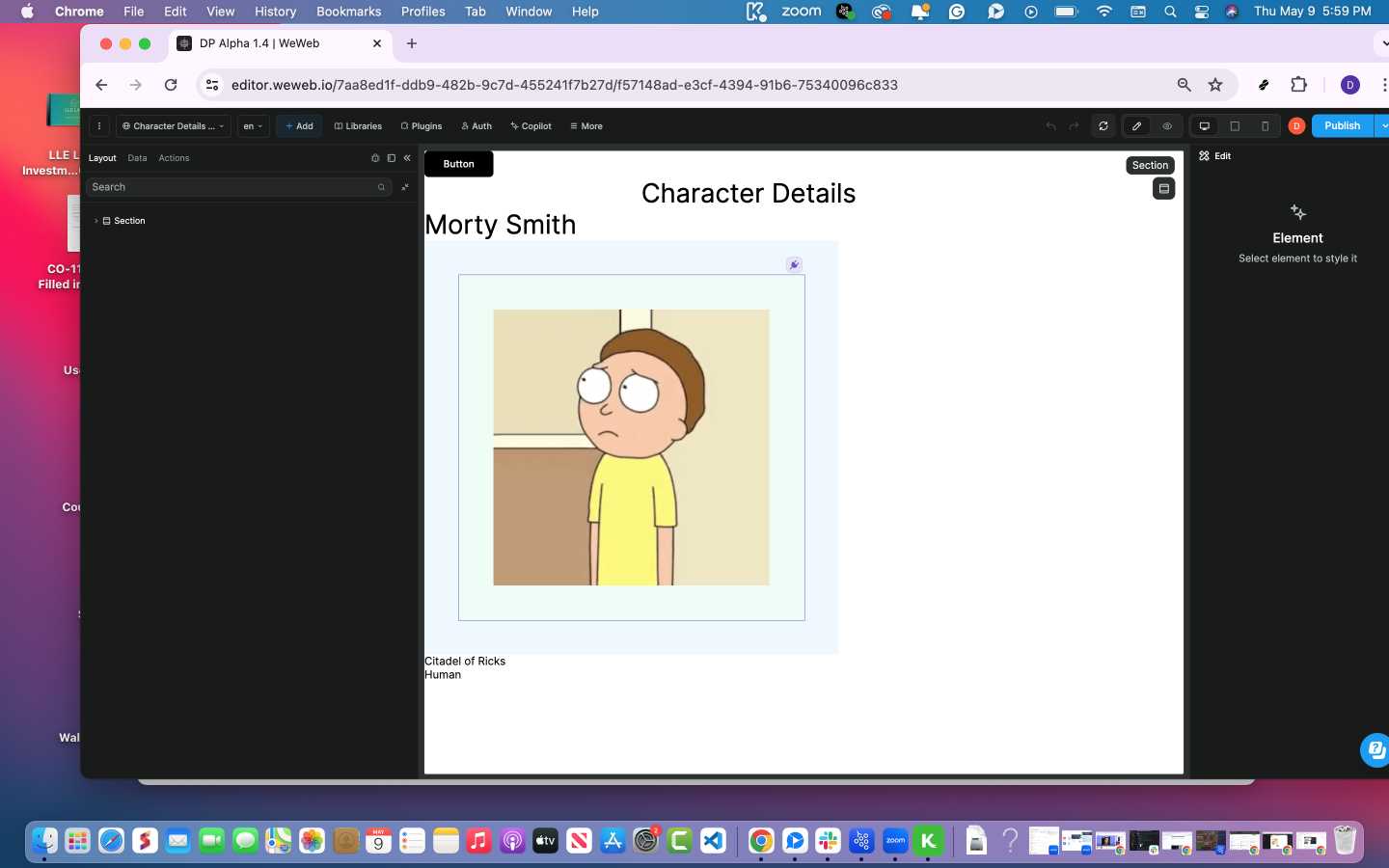1389x868 pixels.
Task: Click the site info icon in address bar
Action: pyautogui.click(x=212, y=85)
